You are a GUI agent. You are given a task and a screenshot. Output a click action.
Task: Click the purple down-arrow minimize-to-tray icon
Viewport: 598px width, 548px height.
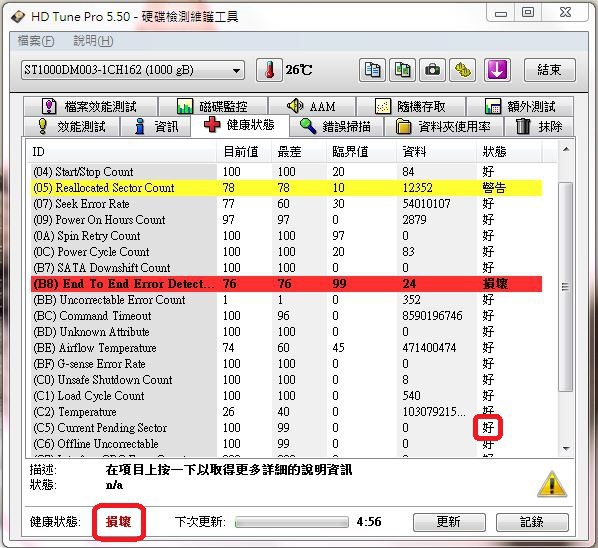pos(497,70)
